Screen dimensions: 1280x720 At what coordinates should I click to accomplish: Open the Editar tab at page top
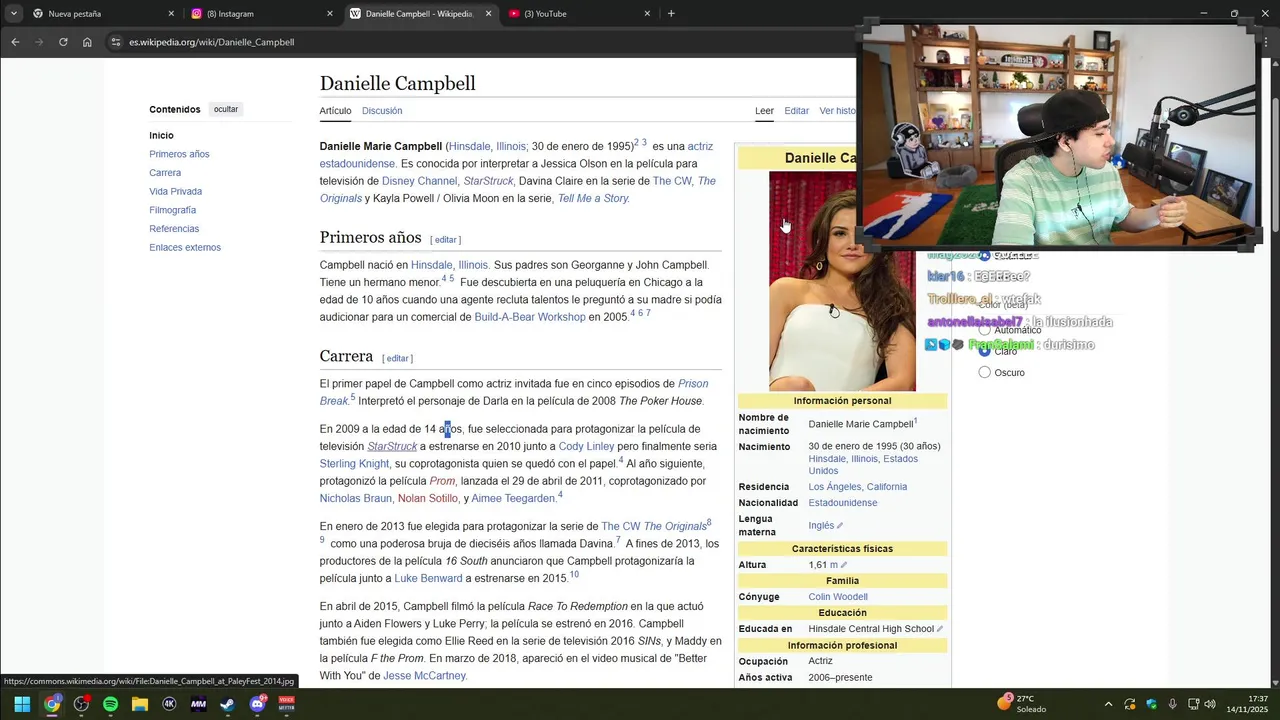[x=796, y=111]
